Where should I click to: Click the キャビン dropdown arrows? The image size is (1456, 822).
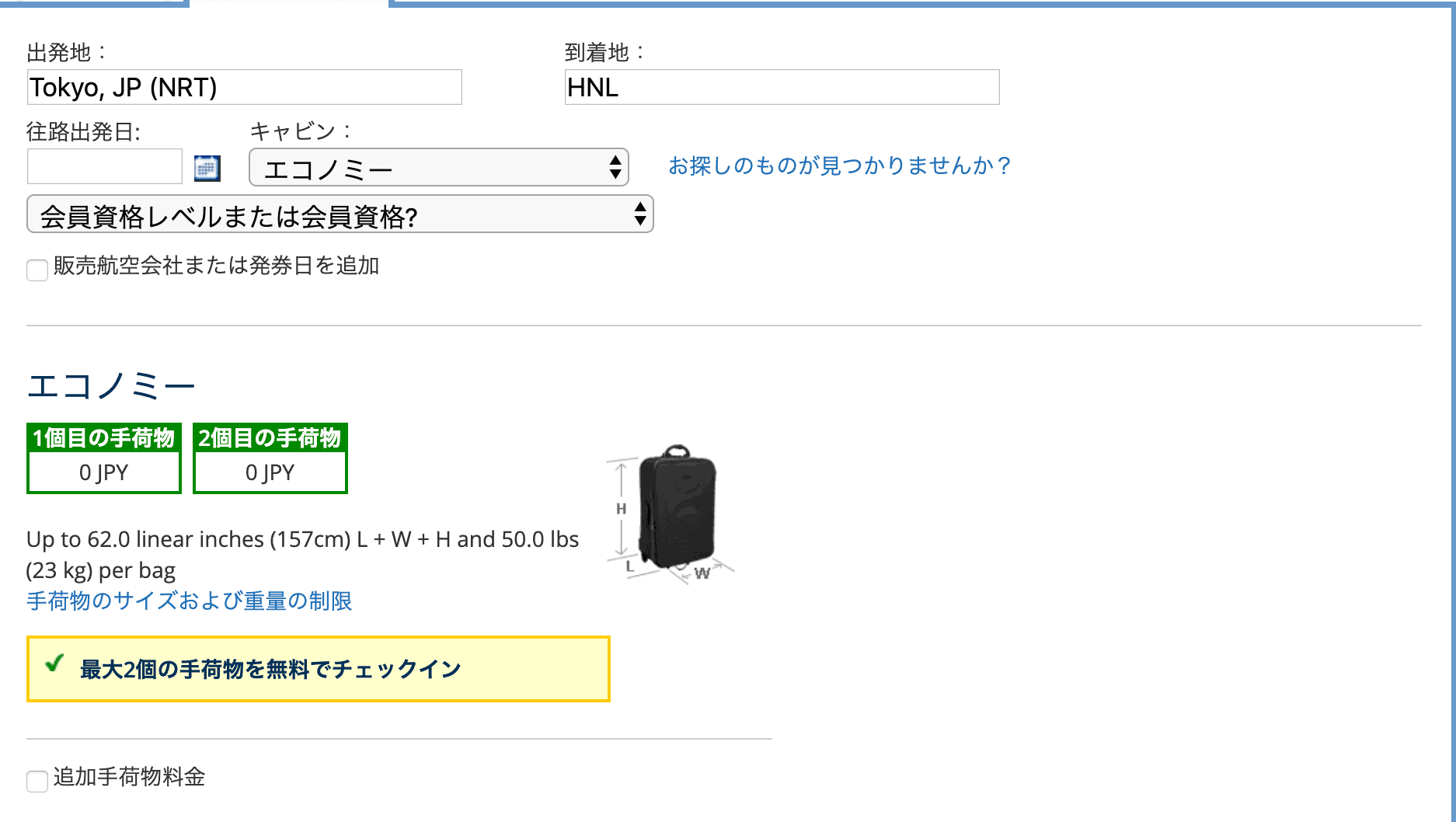click(x=615, y=167)
